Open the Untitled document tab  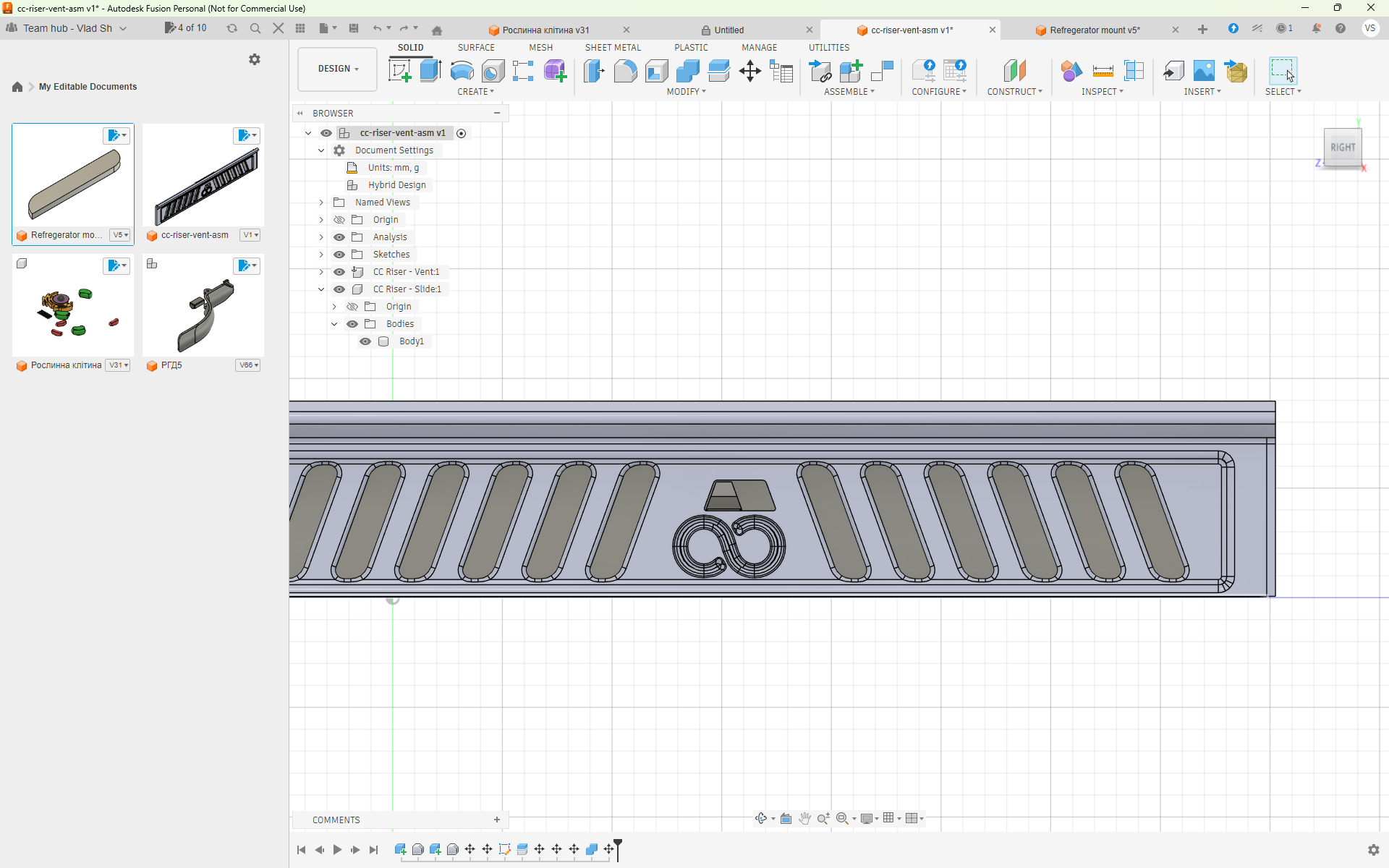[729, 30]
